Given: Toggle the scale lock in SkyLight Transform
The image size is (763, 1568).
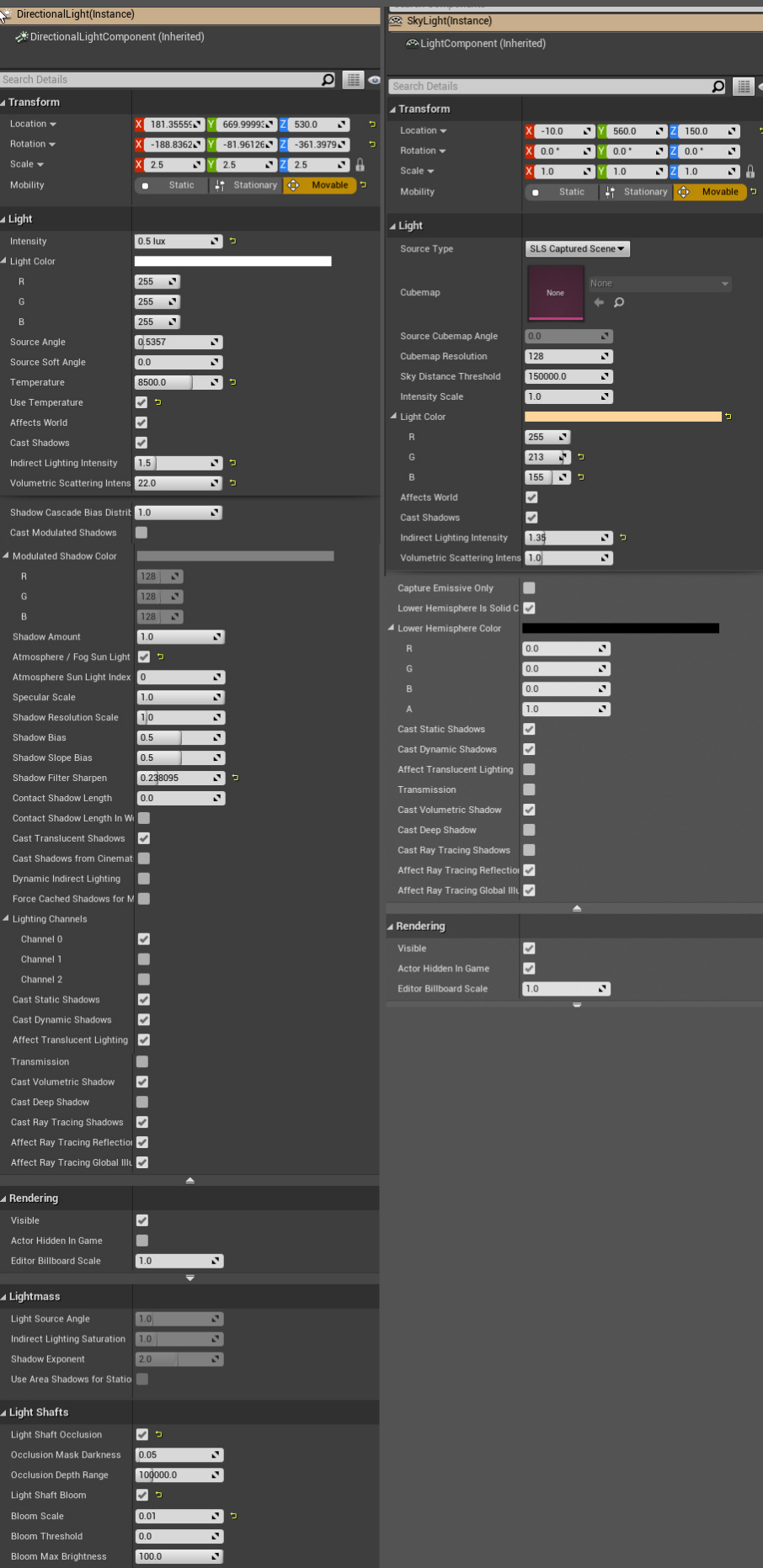Looking at the screenshot, I should [x=750, y=172].
